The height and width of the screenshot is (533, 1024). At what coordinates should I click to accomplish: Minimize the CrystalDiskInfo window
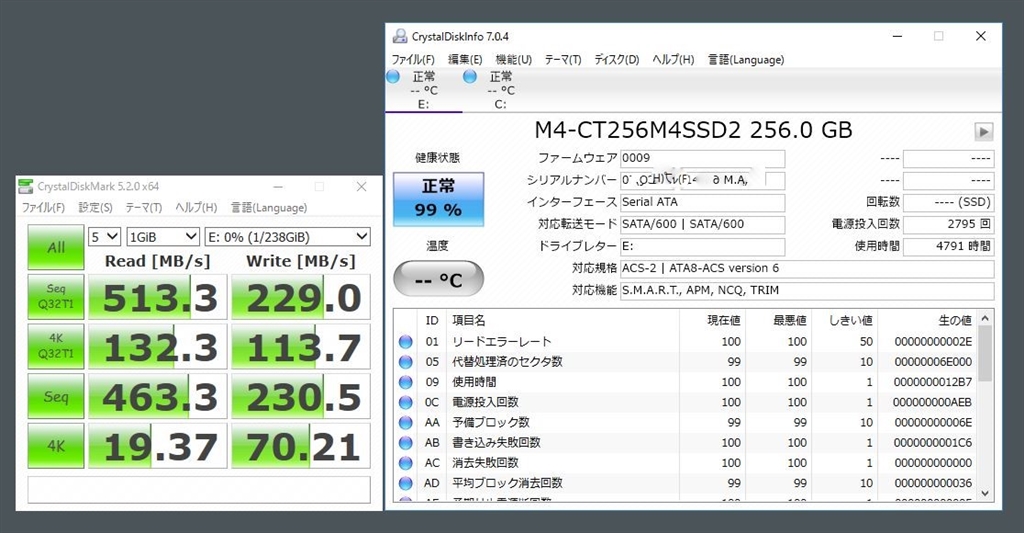897,37
